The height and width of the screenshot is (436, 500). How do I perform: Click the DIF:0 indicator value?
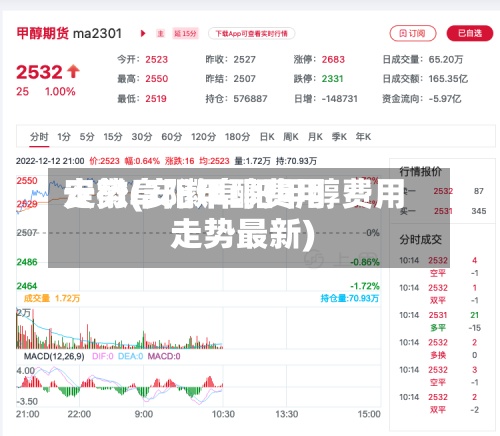[102, 356]
